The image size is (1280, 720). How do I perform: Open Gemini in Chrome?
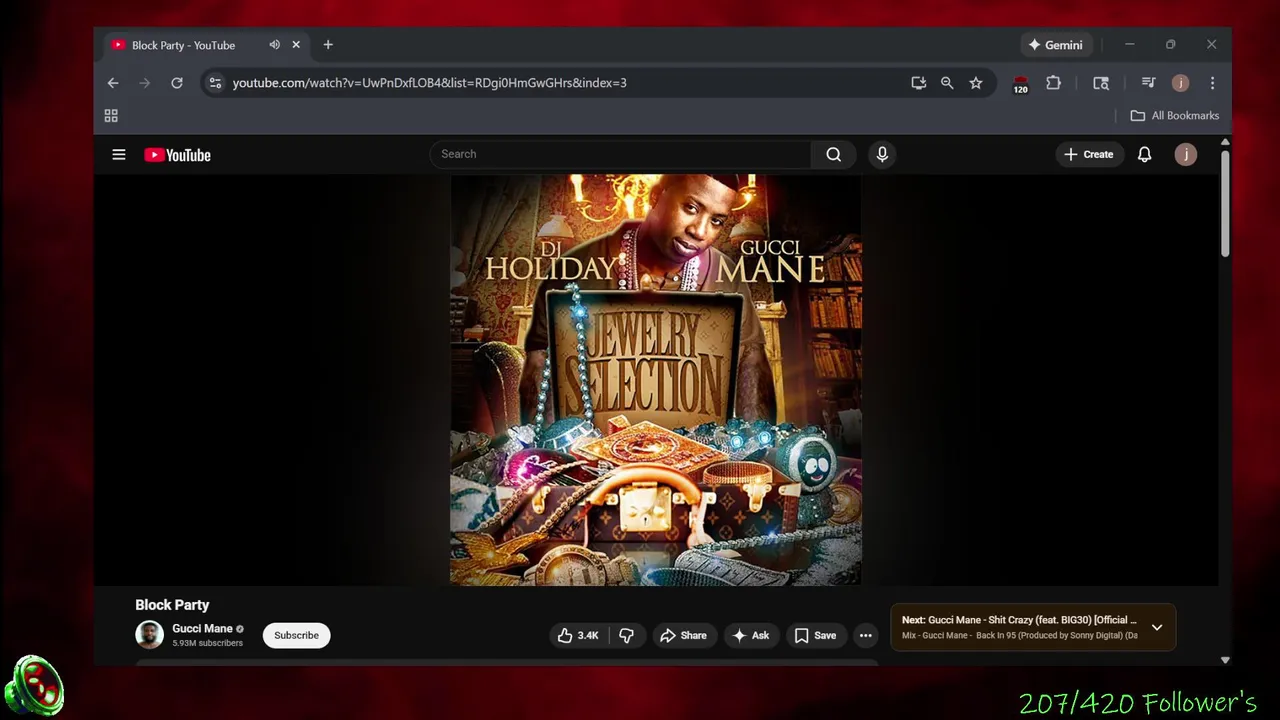tap(1055, 45)
